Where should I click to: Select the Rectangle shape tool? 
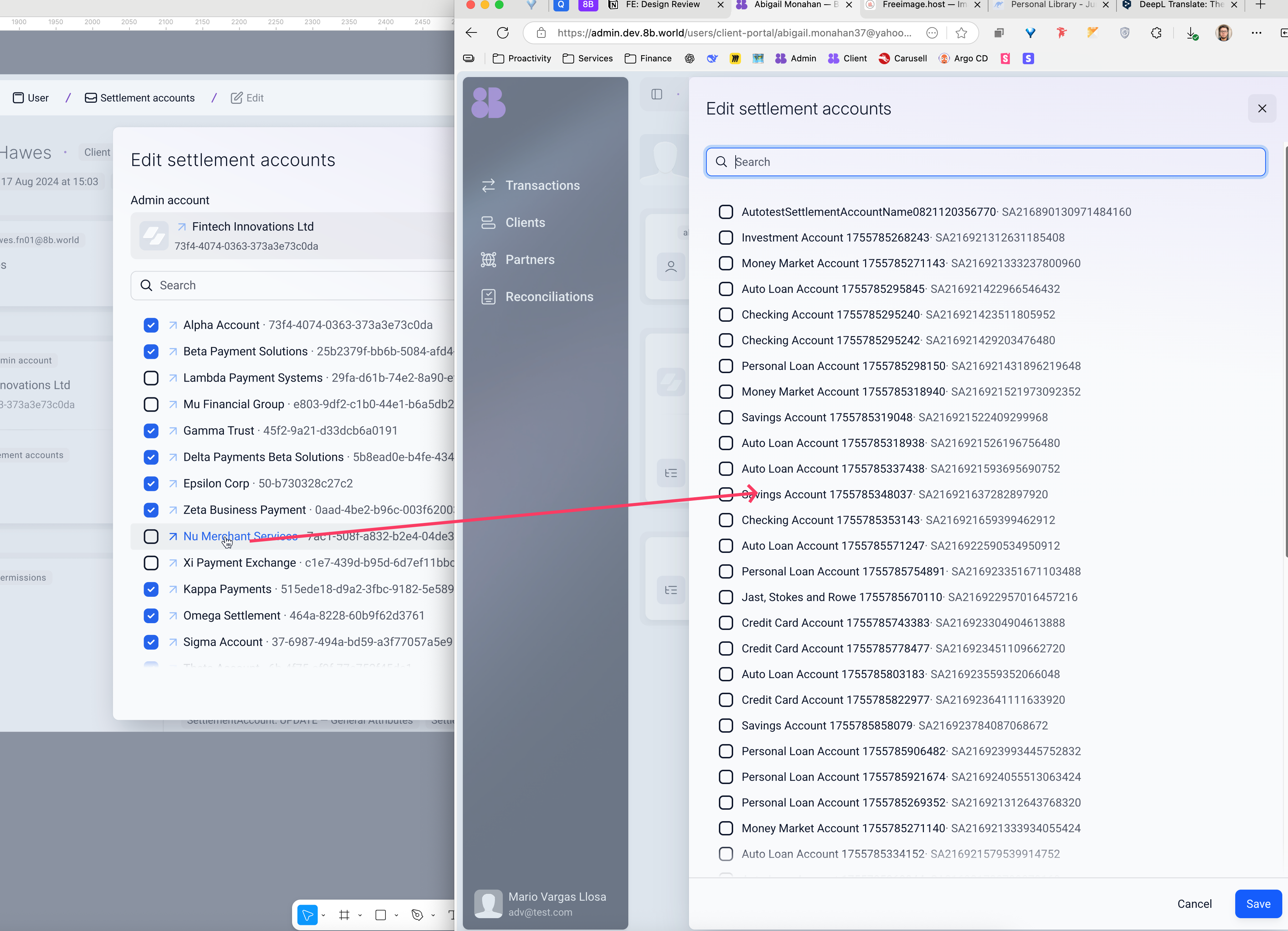380,915
